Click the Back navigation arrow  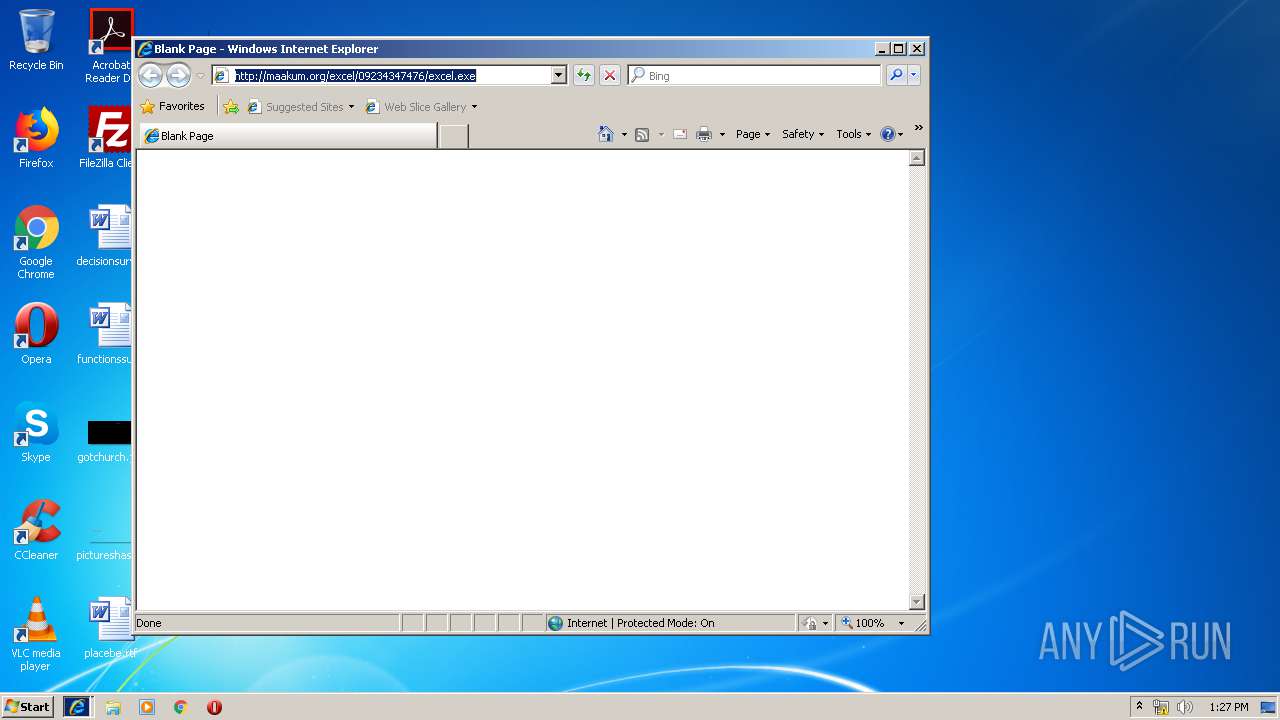pos(150,75)
